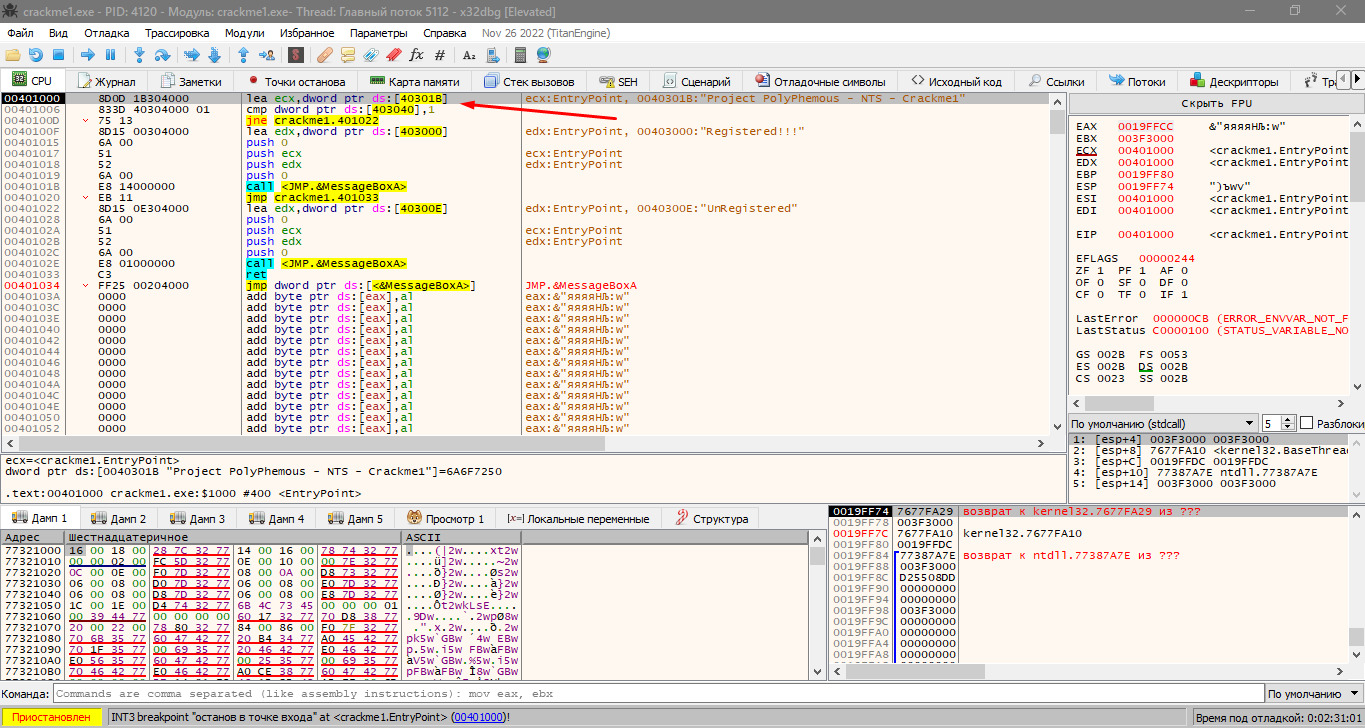Show functions using the fx icon

tap(417, 54)
